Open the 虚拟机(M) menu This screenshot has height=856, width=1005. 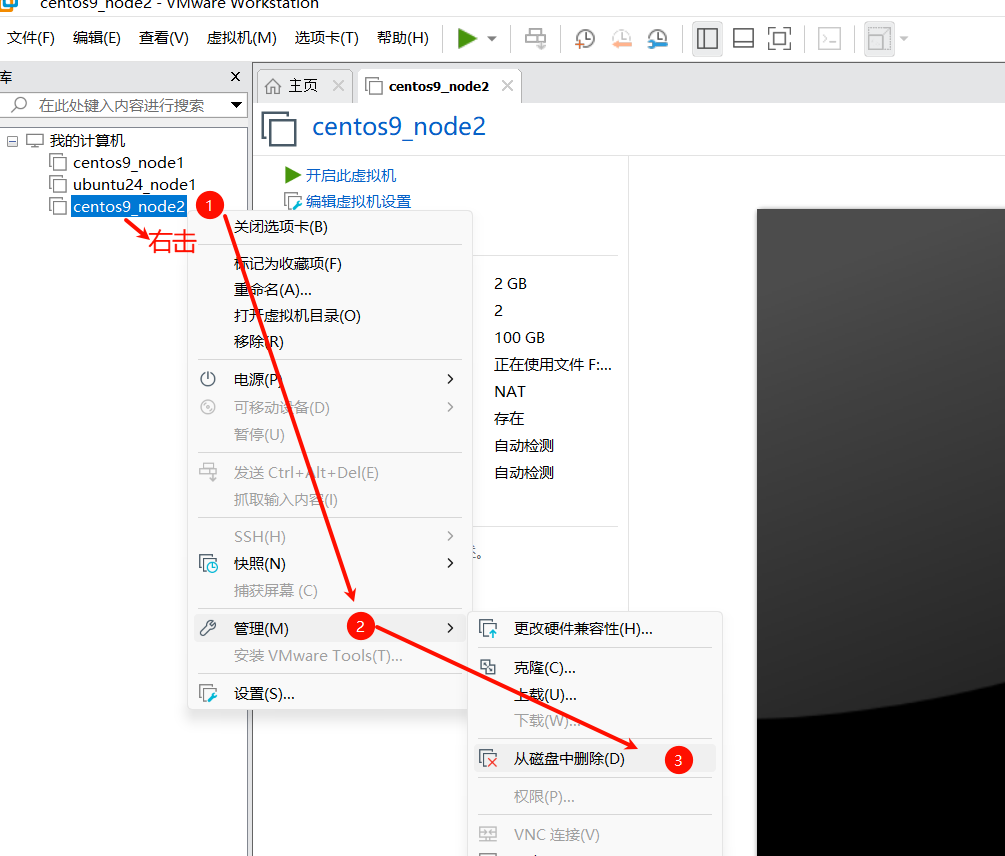pyautogui.click(x=242, y=38)
